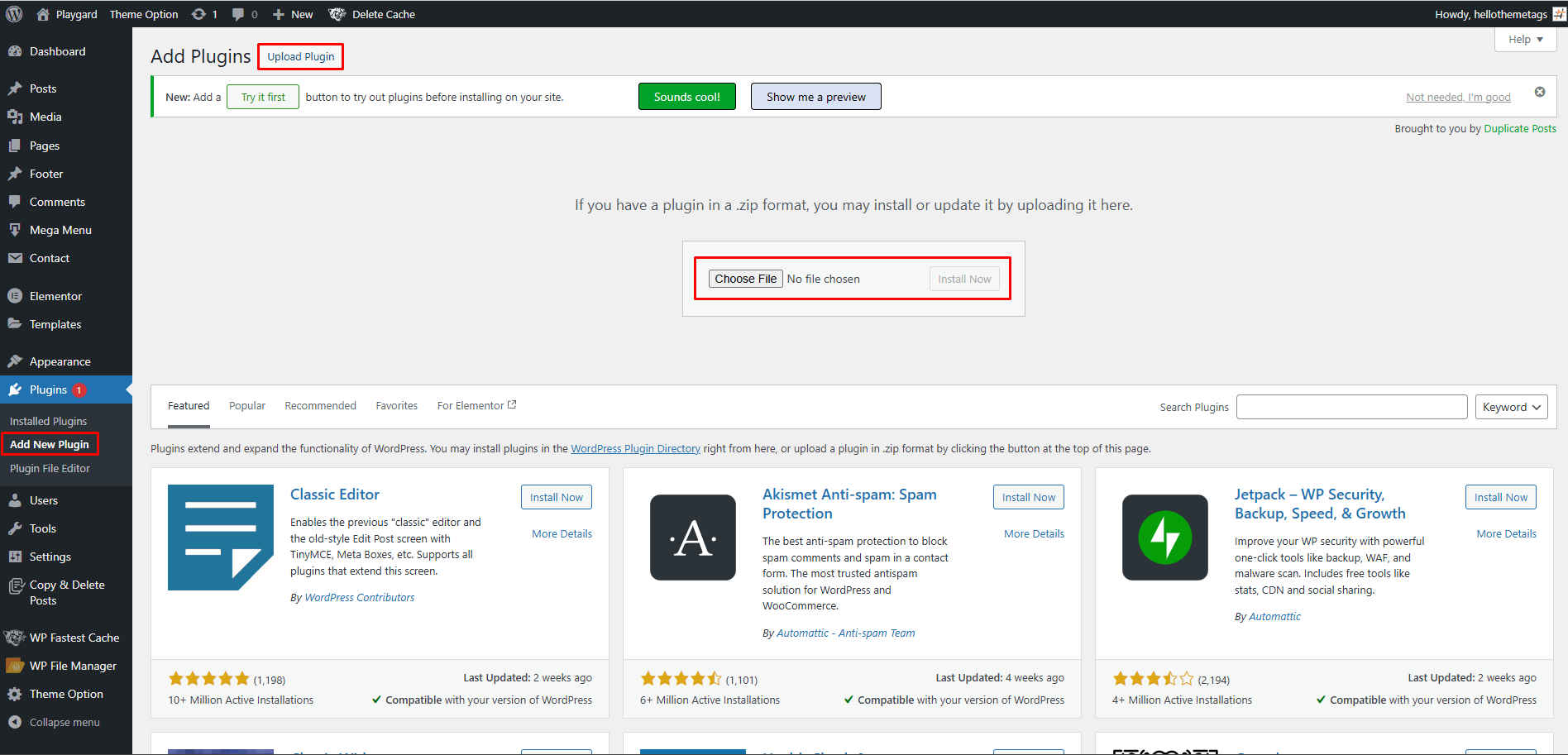
Task: Dismiss the Try it first notice
Action: [x=1540, y=92]
